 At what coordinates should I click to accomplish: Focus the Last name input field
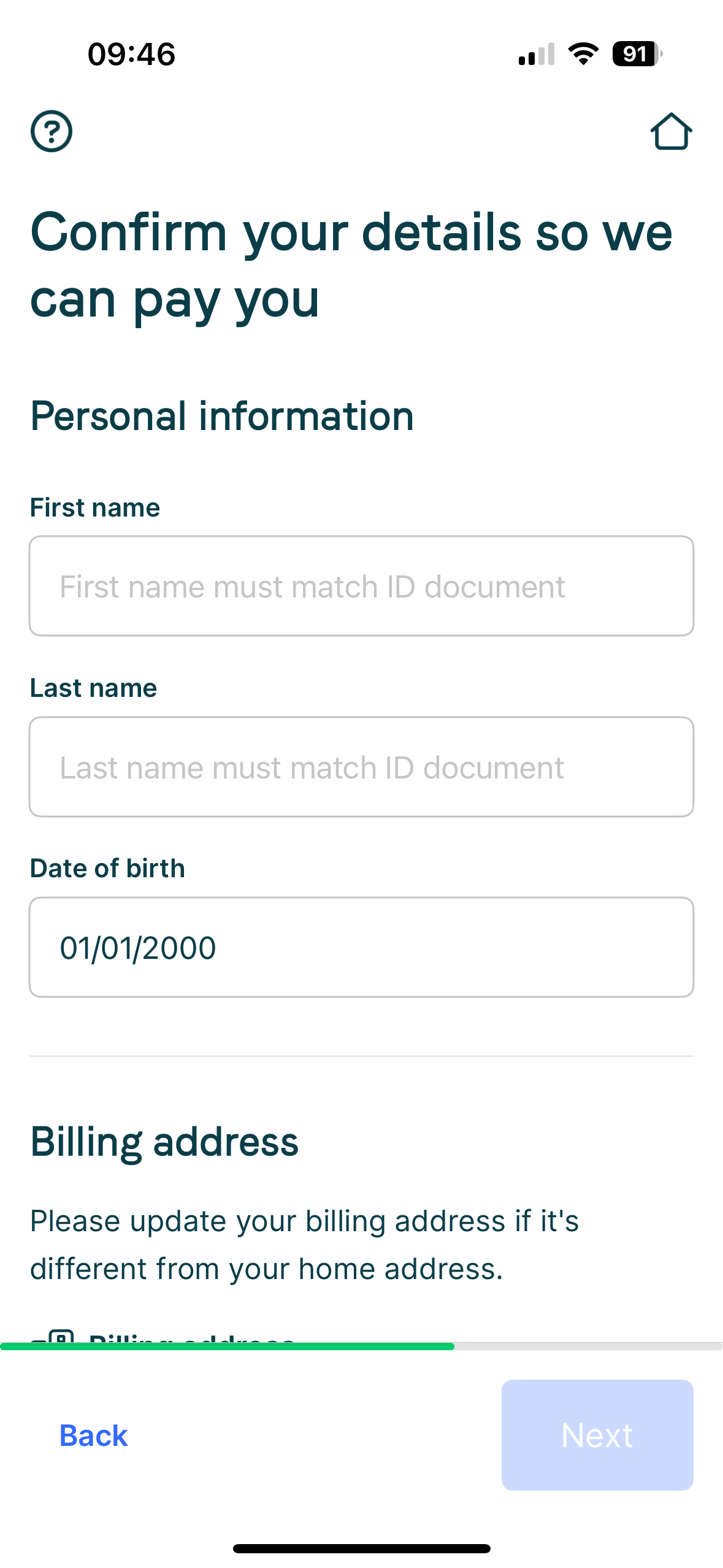coord(361,767)
